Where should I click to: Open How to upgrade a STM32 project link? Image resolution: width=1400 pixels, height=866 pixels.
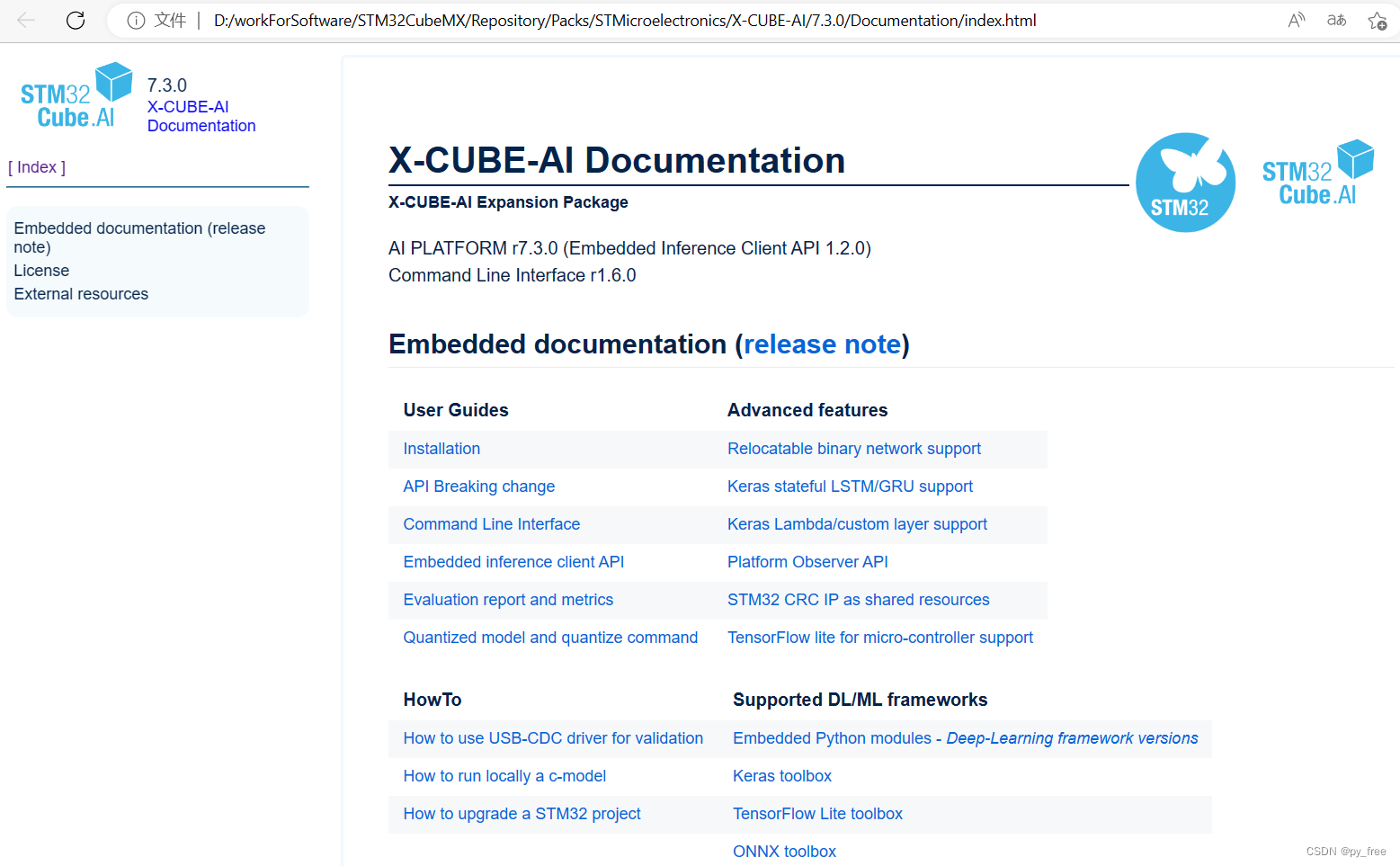pos(522,814)
